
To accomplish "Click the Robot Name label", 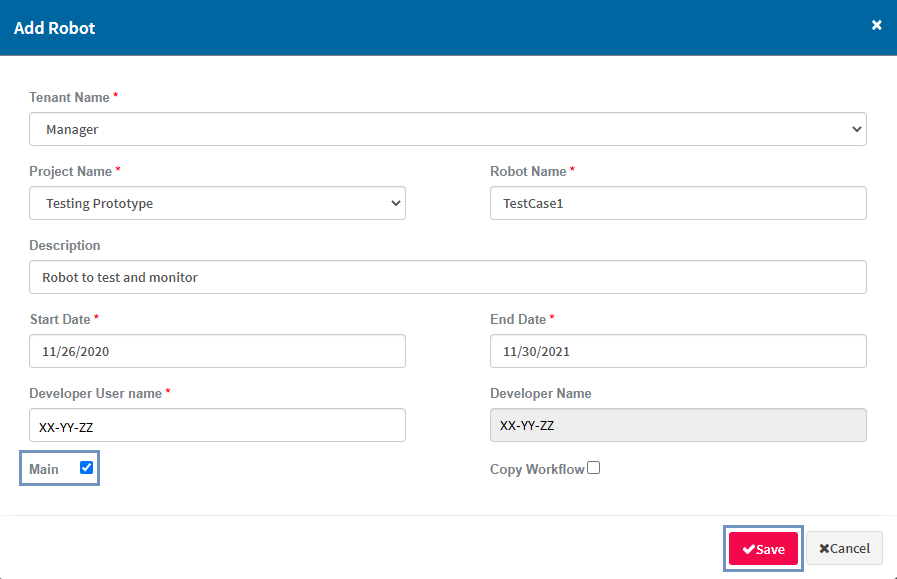I will click(x=528, y=171).
